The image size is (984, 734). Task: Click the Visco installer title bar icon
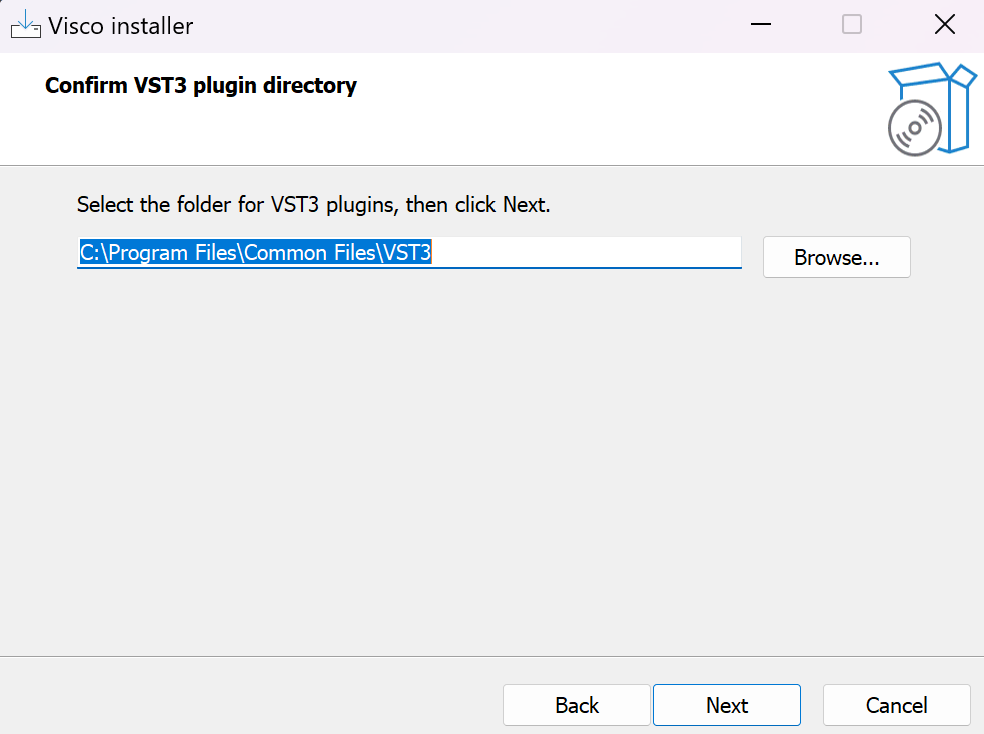(25, 25)
